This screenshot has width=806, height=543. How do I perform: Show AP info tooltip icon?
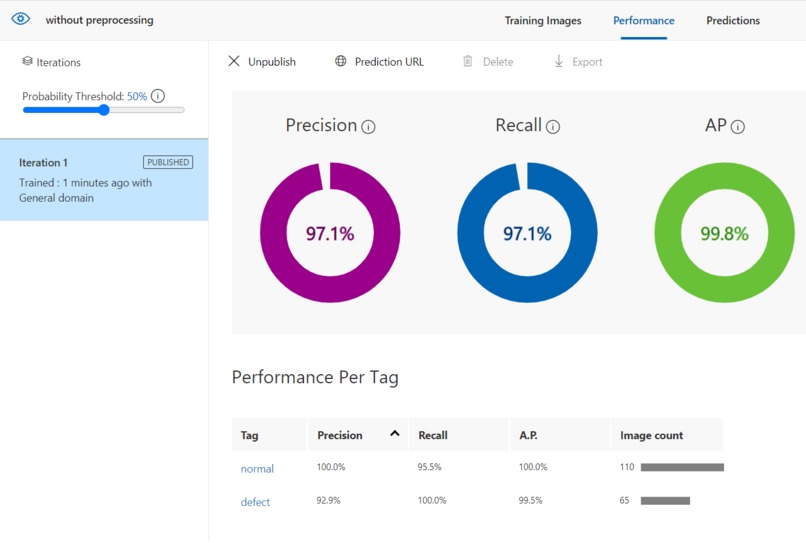738,127
